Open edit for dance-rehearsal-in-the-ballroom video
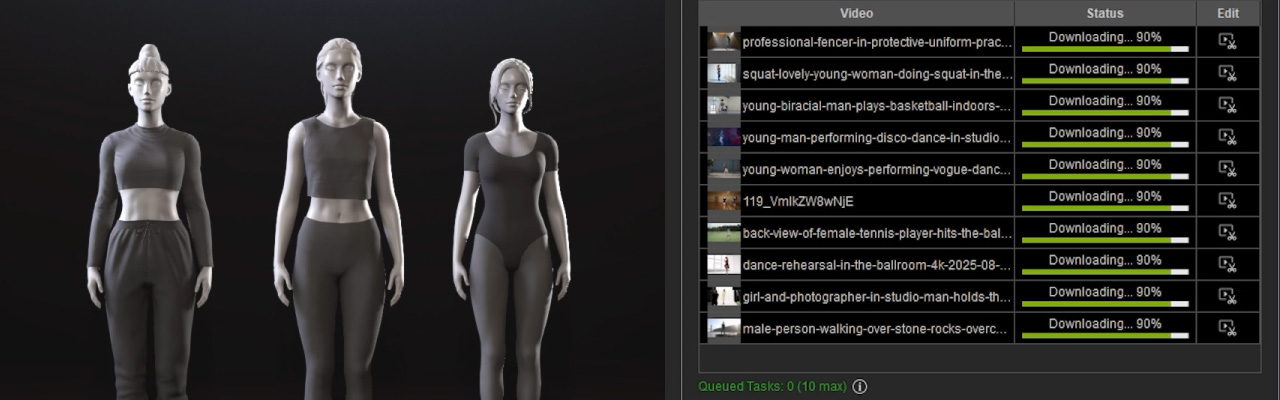Viewport: 1280px width, 400px height. tap(1227, 265)
